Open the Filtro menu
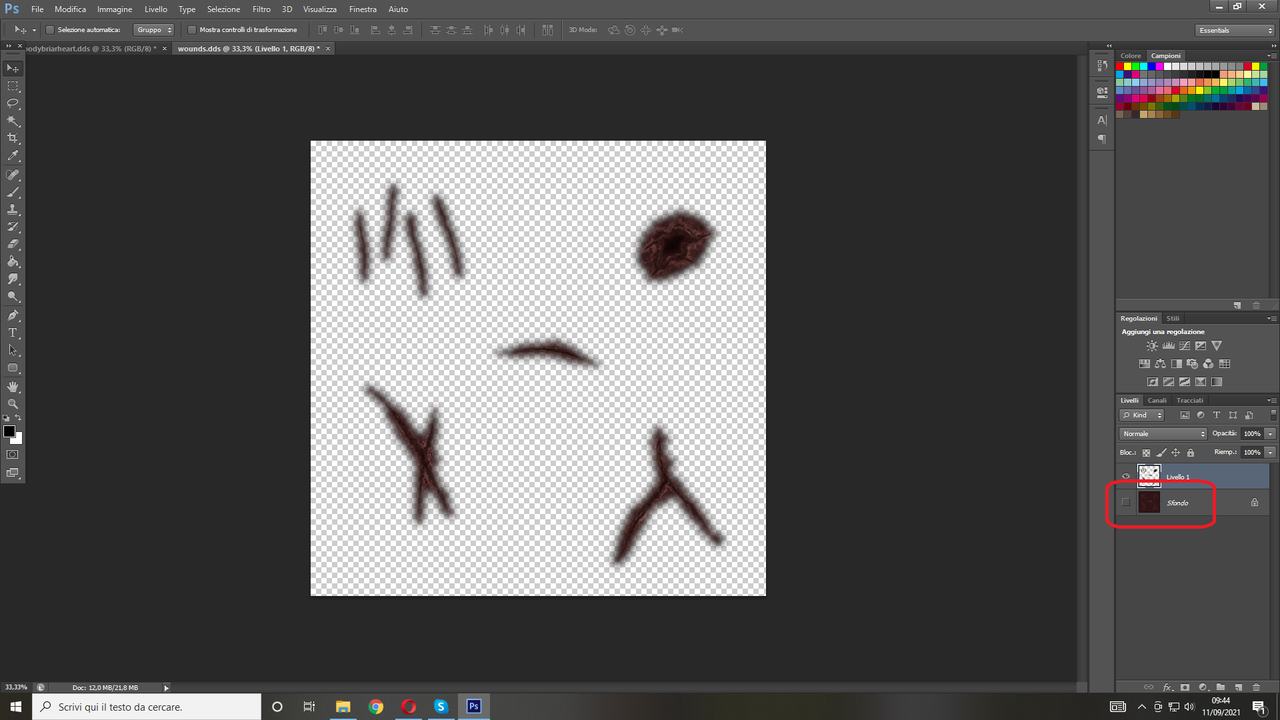 tap(261, 8)
